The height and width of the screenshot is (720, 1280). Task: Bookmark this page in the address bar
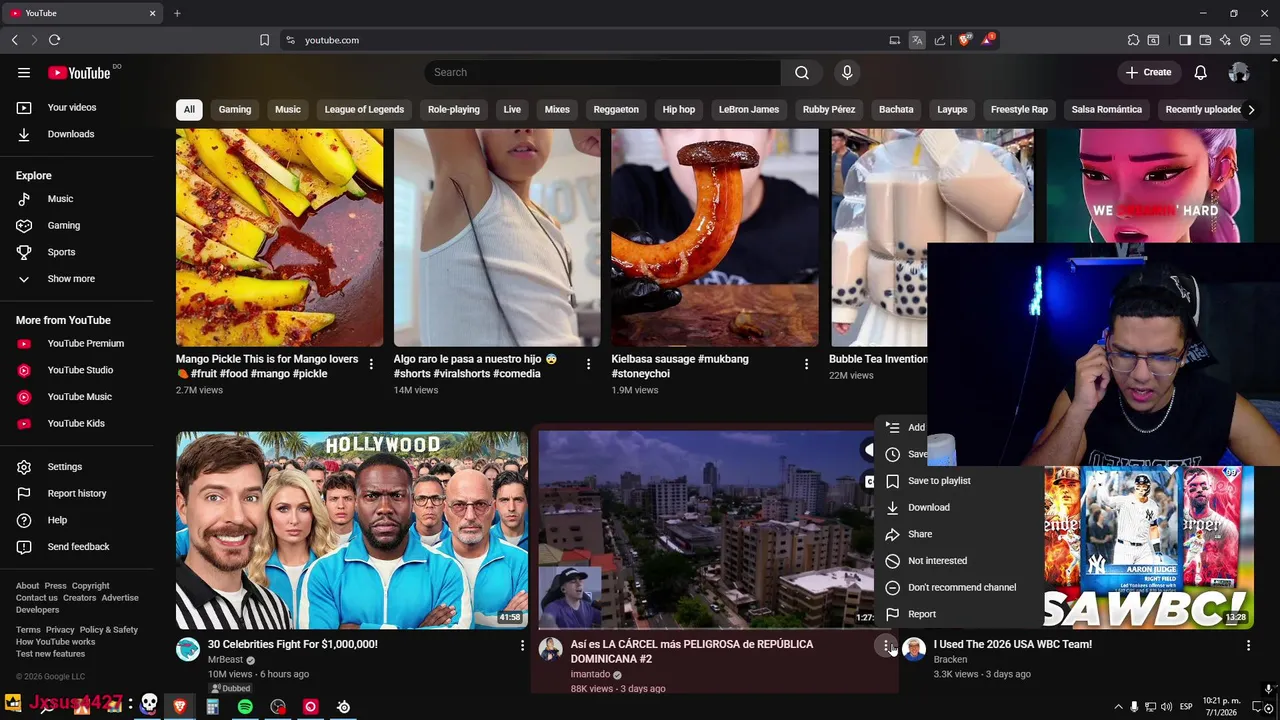[264, 40]
